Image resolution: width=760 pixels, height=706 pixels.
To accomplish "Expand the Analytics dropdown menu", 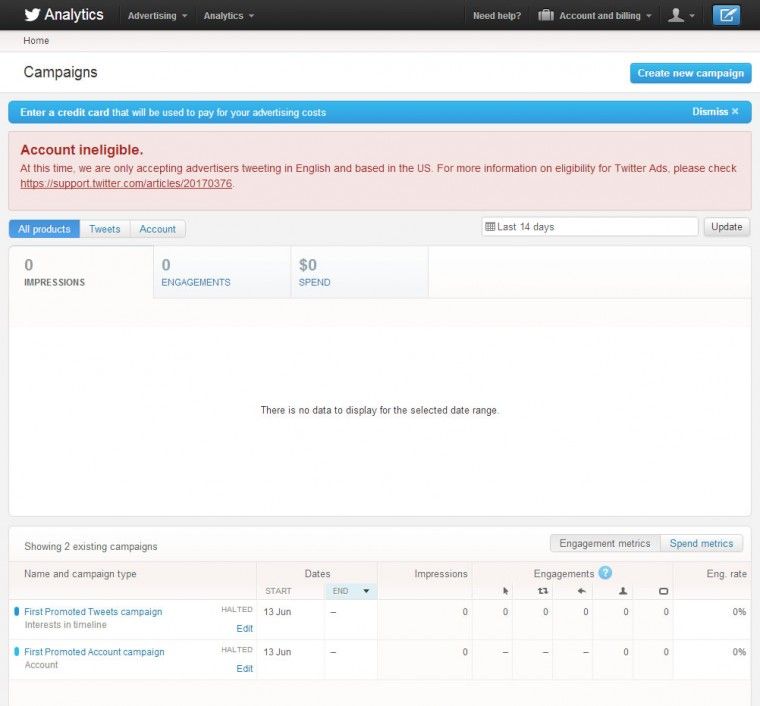I will click(x=229, y=16).
